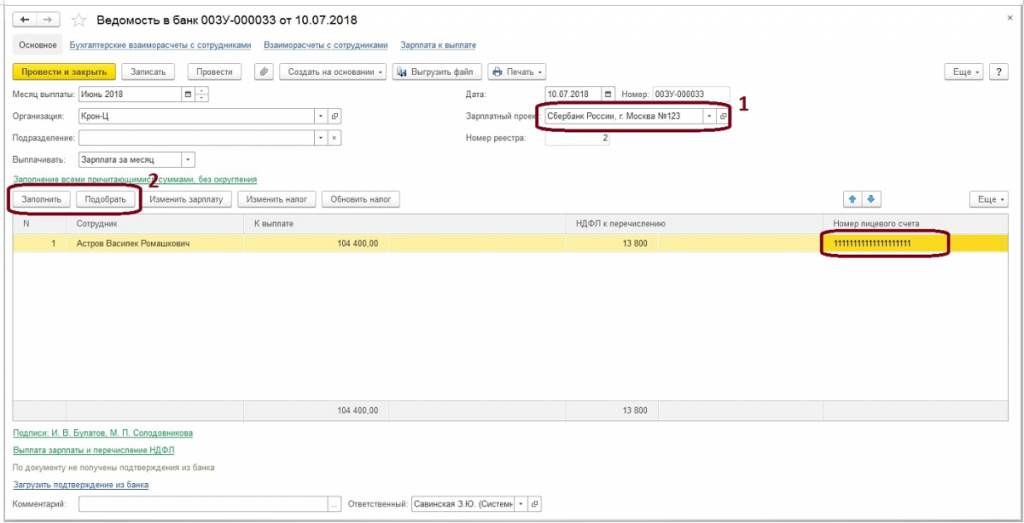This screenshot has height=523, width=1024.
Task: Expand the Выплачивать dropdown
Action: pyautogui.click(x=188, y=159)
